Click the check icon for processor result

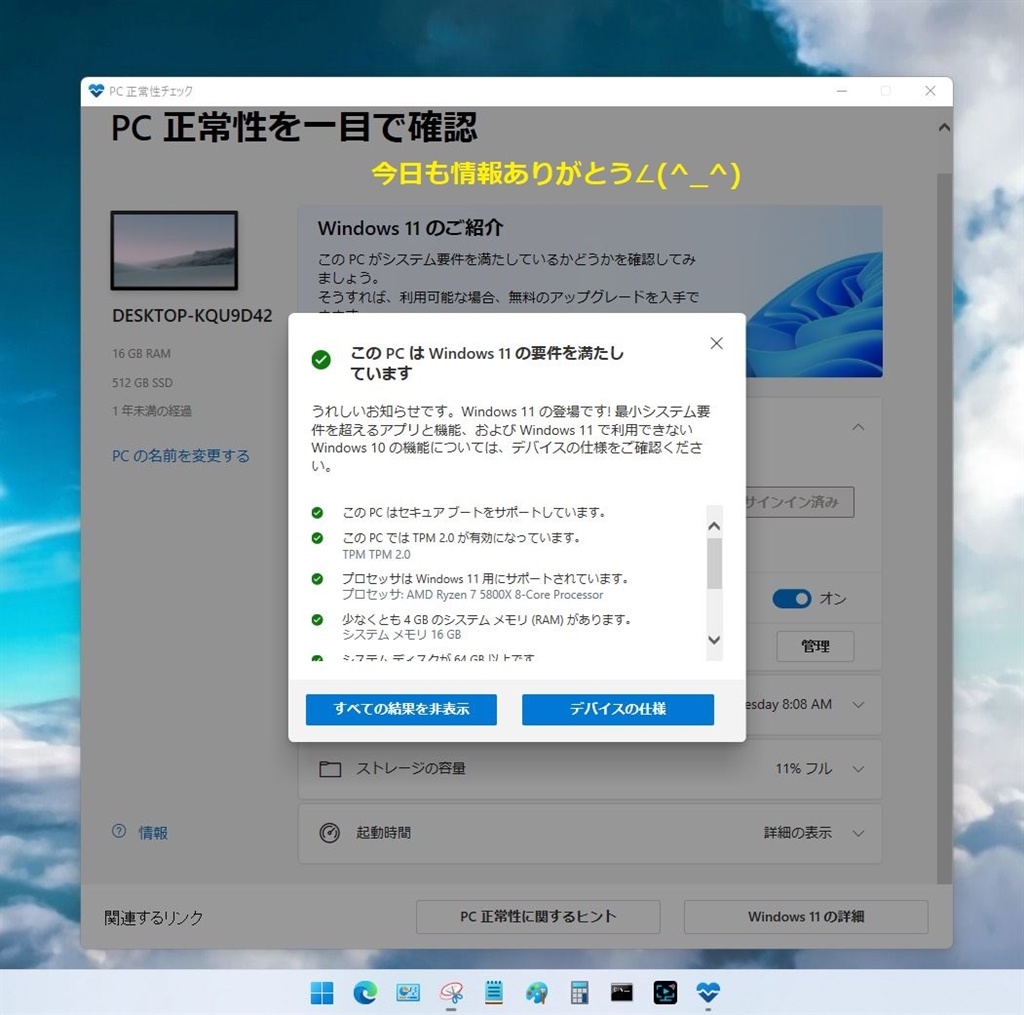click(x=317, y=579)
